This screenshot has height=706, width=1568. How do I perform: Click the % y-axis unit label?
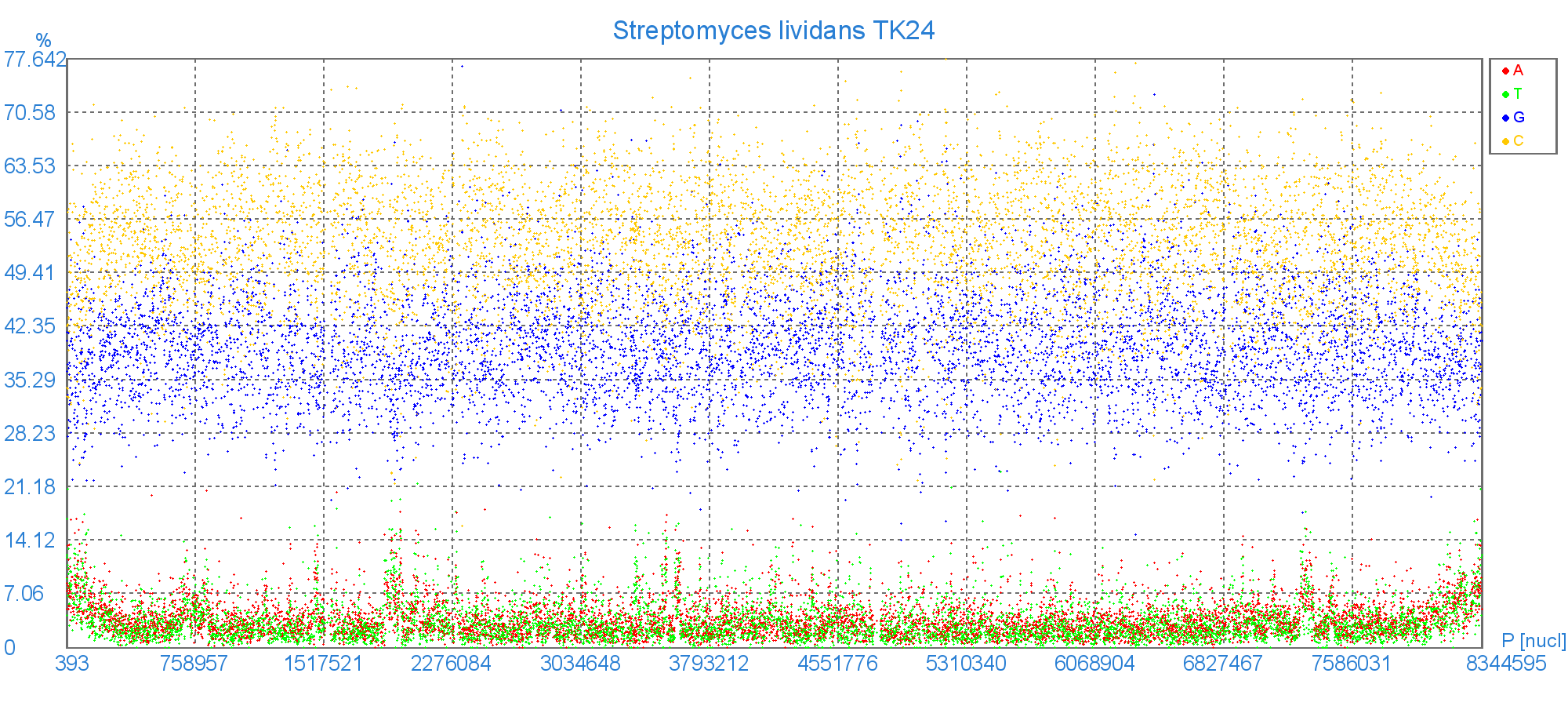click(43, 41)
